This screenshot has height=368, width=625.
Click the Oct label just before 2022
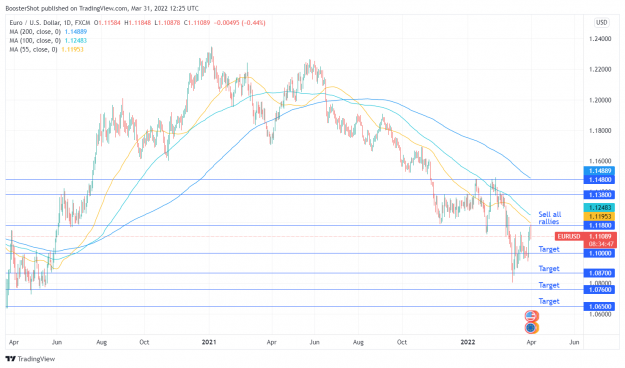click(x=402, y=342)
